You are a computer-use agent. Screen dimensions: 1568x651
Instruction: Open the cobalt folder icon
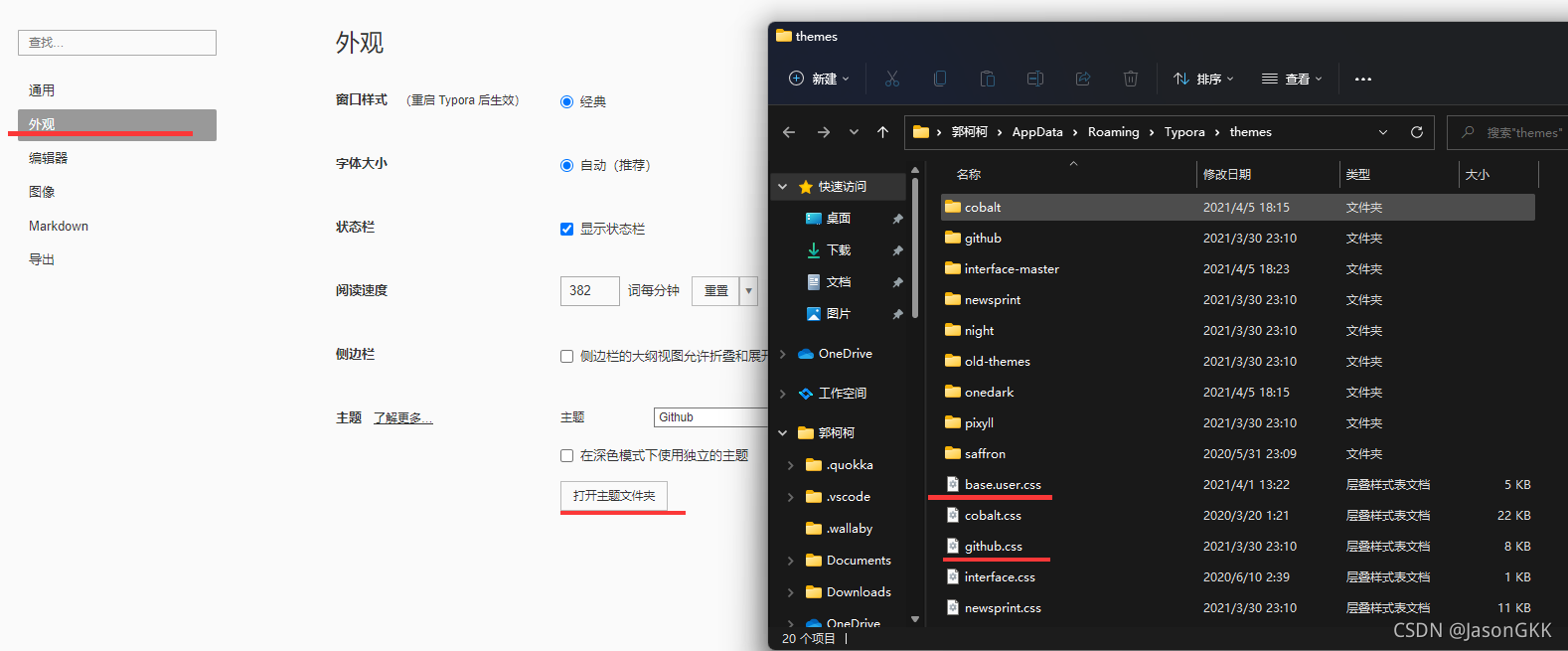click(x=953, y=207)
